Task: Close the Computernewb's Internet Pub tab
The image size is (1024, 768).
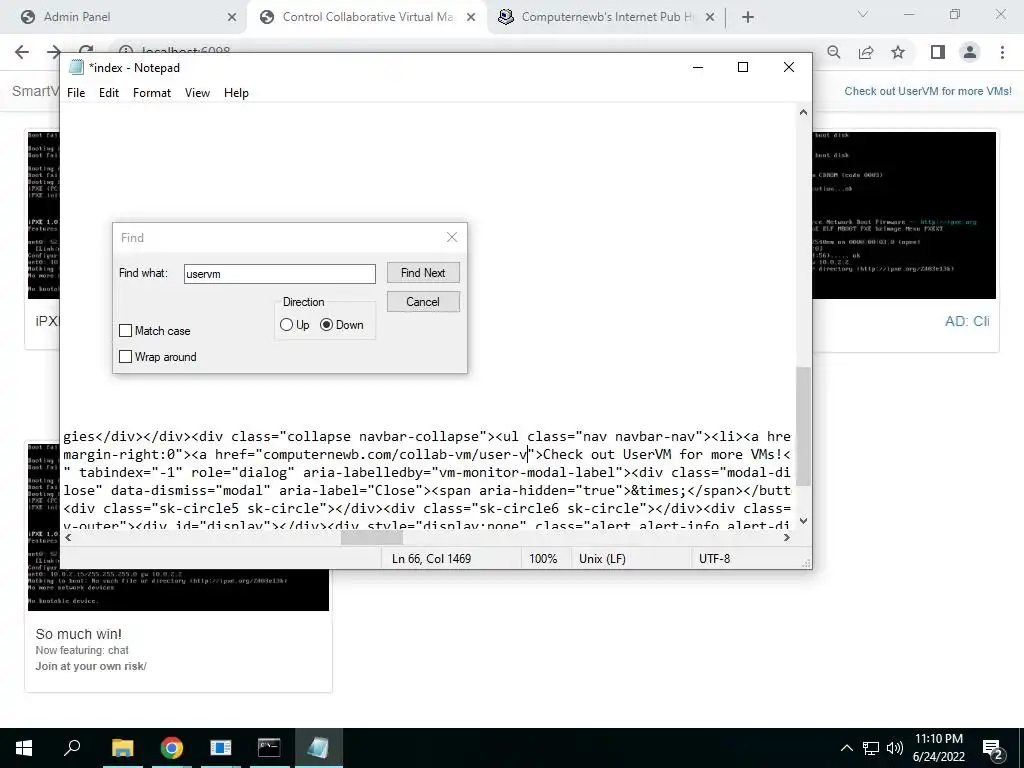Action: coord(710,17)
